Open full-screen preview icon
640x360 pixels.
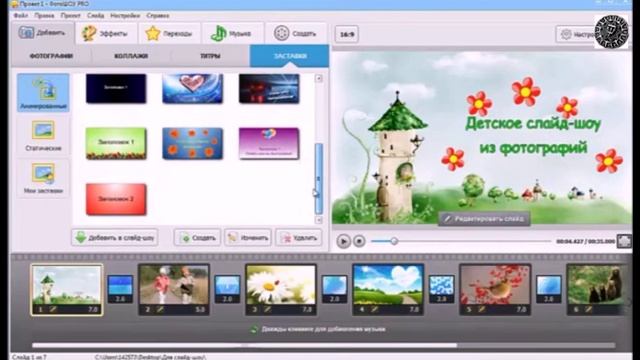point(624,241)
